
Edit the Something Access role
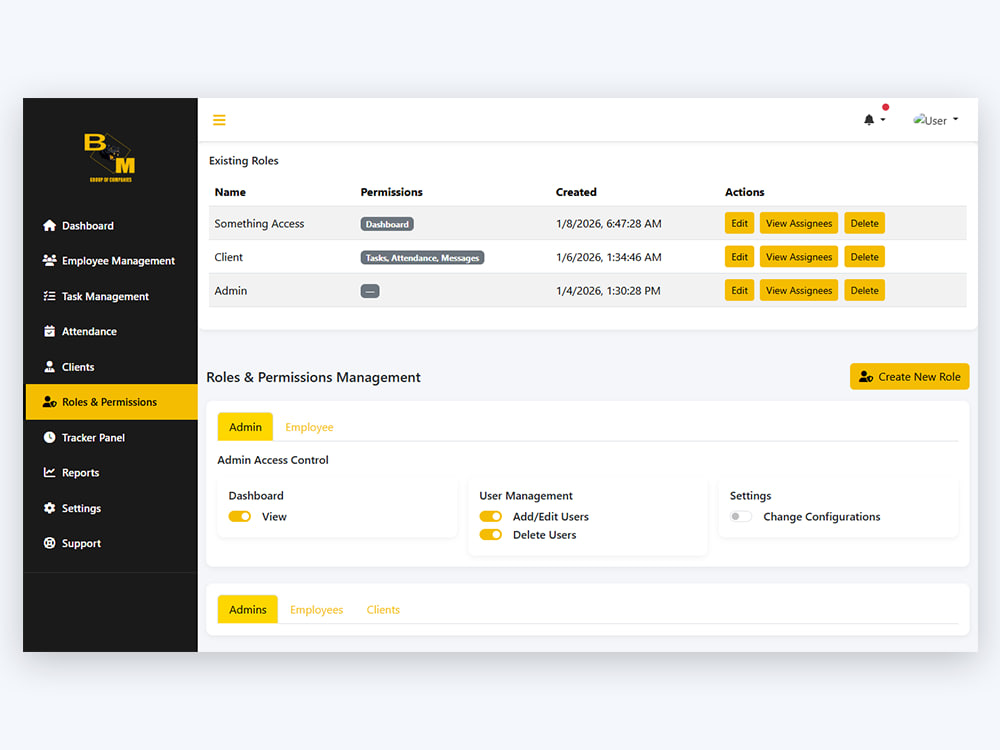739,223
